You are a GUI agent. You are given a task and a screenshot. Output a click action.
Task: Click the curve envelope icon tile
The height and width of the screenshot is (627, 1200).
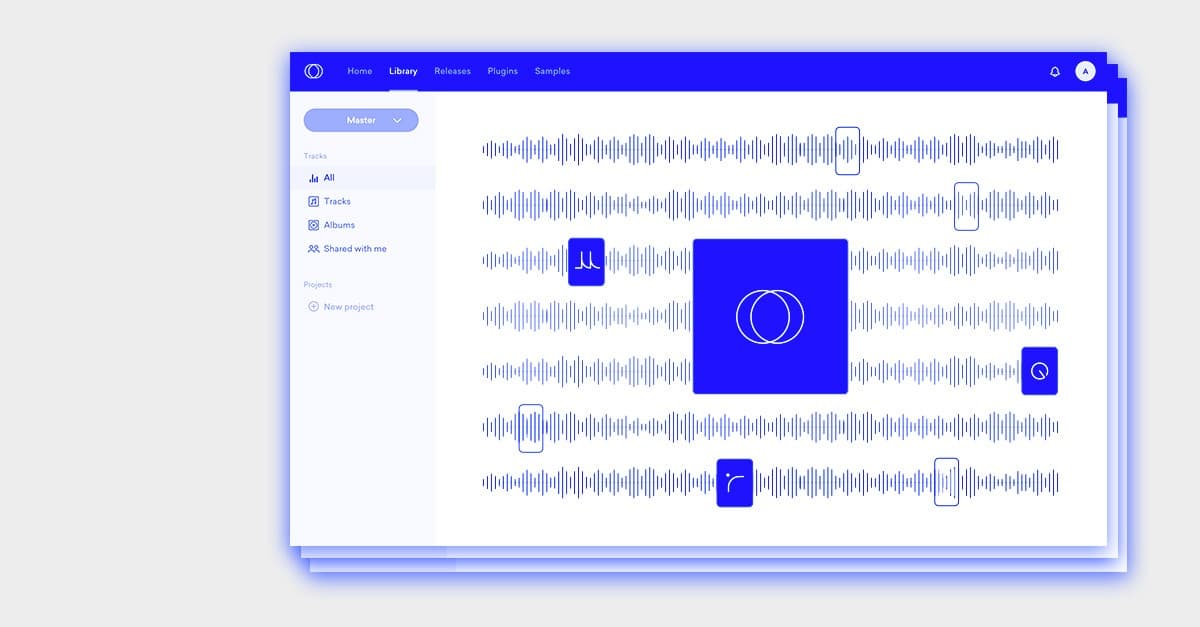click(734, 483)
